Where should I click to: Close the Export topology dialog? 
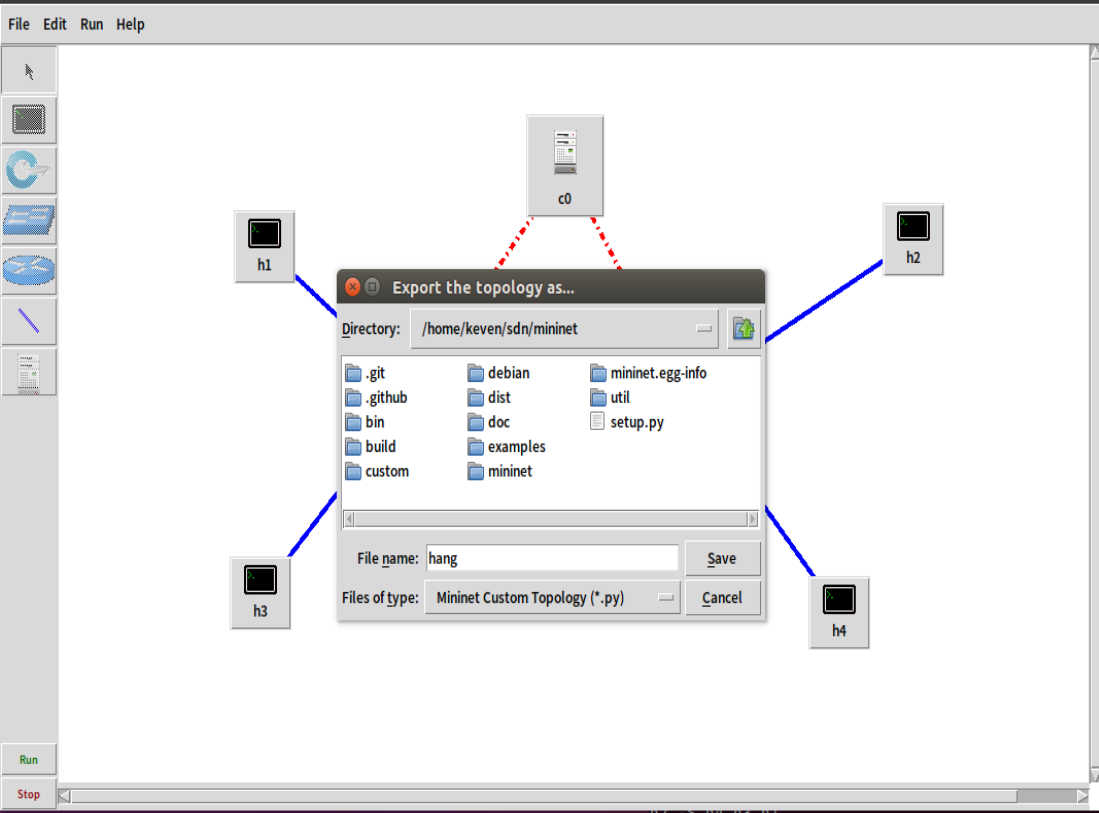(353, 287)
